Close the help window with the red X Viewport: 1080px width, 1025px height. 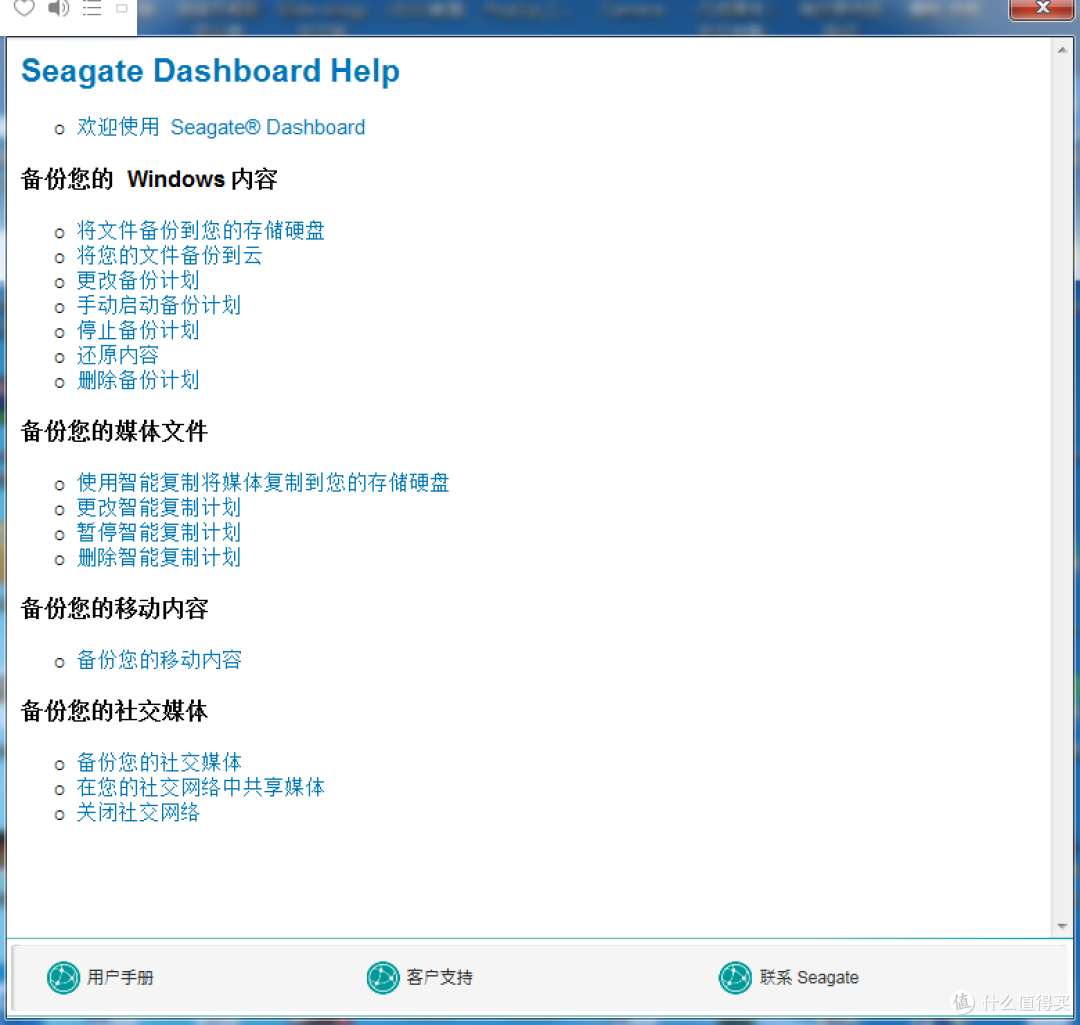coord(1041,8)
